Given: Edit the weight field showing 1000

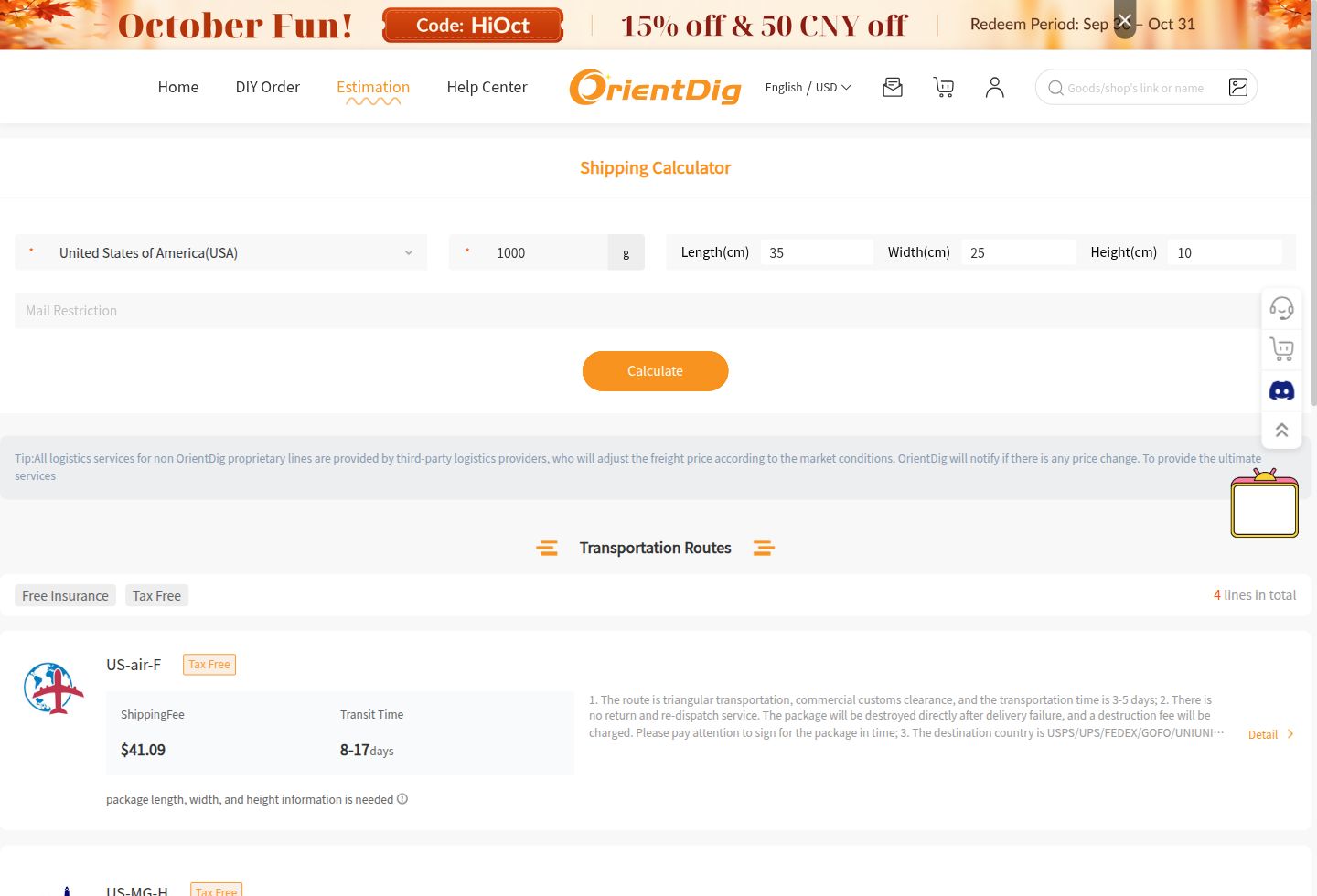Looking at the screenshot, I should pyautogui.click(x=549, y=252).
